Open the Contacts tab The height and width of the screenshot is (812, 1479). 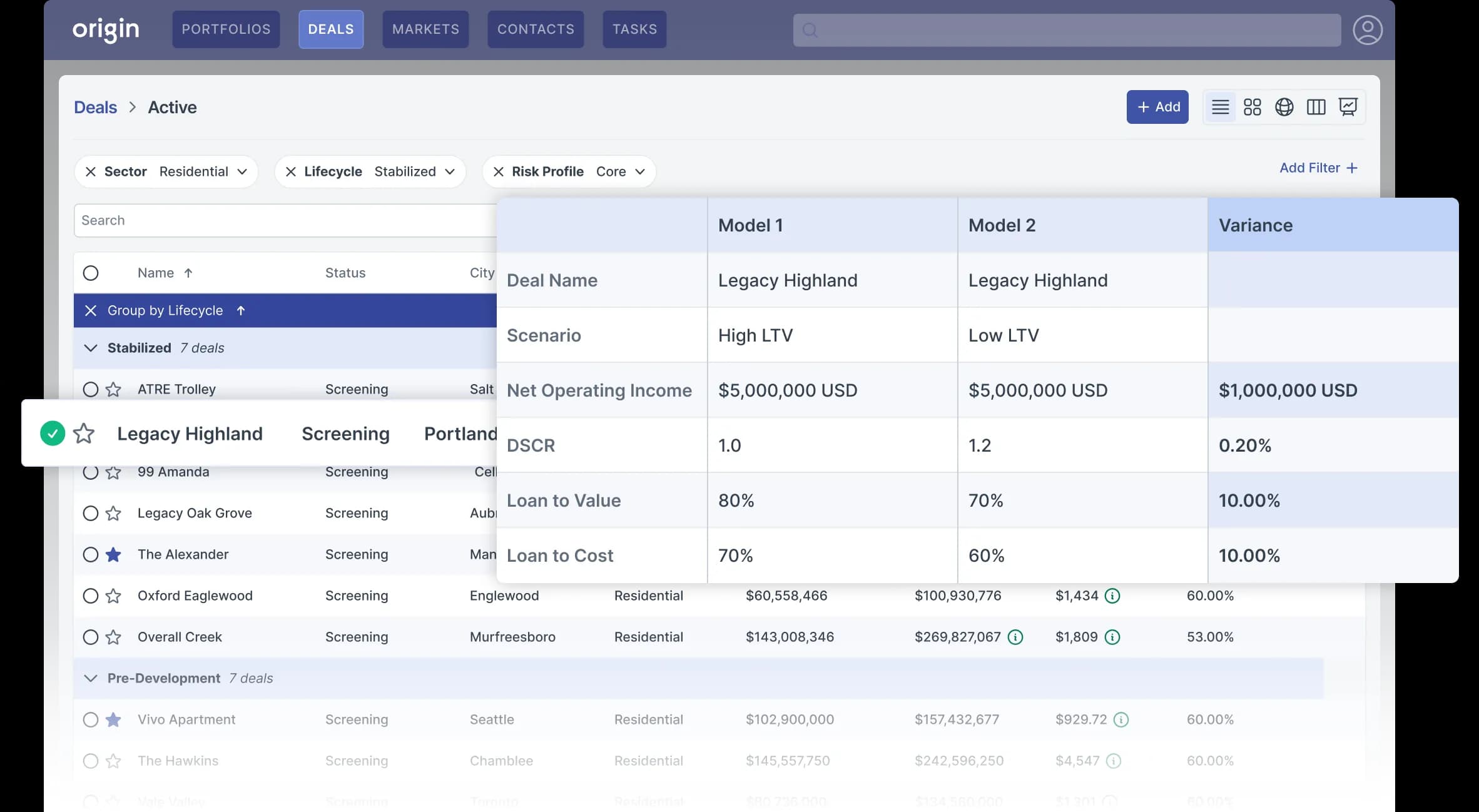click(536, 29)
